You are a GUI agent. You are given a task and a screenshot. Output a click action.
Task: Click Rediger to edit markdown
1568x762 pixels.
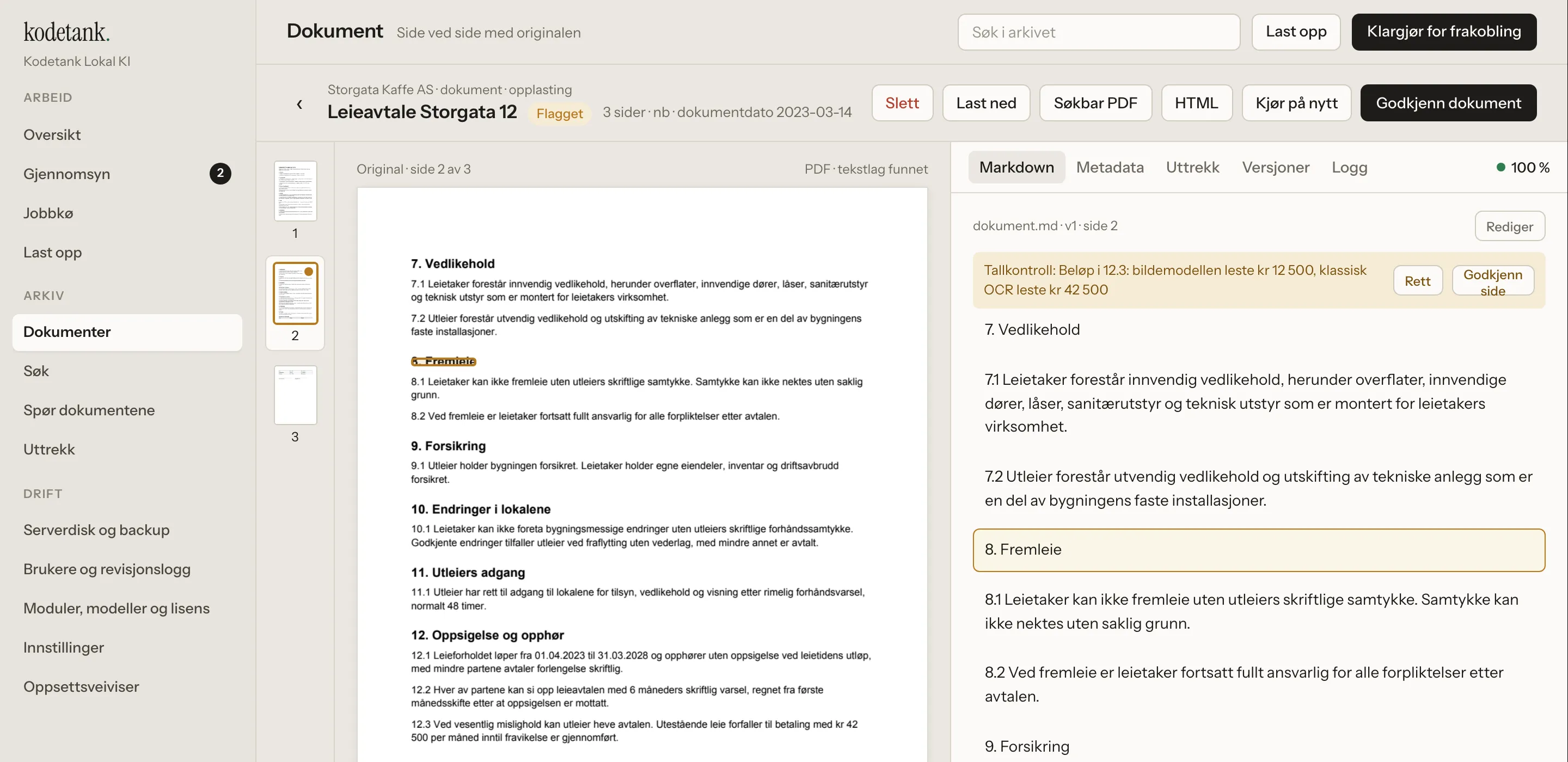(x=1509, y=226)
